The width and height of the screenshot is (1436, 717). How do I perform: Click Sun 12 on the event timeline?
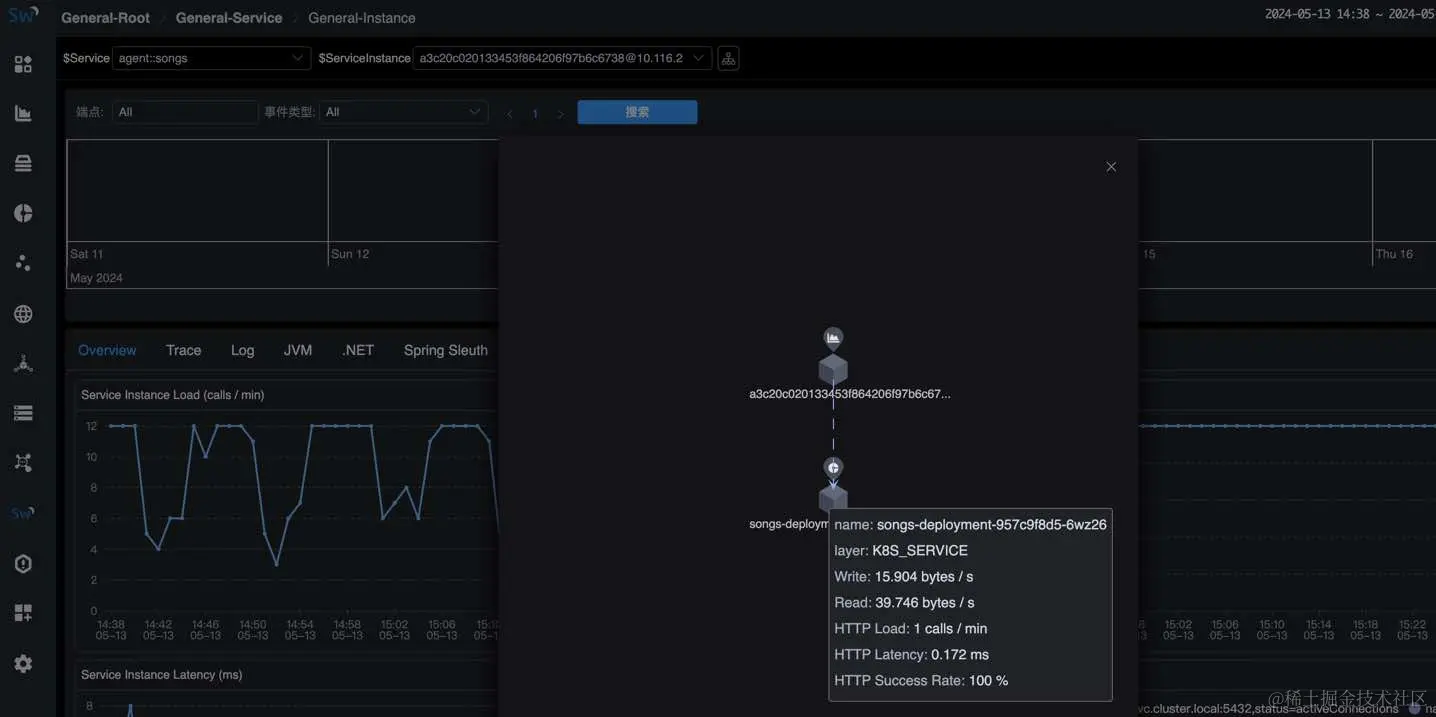(350, 254)
